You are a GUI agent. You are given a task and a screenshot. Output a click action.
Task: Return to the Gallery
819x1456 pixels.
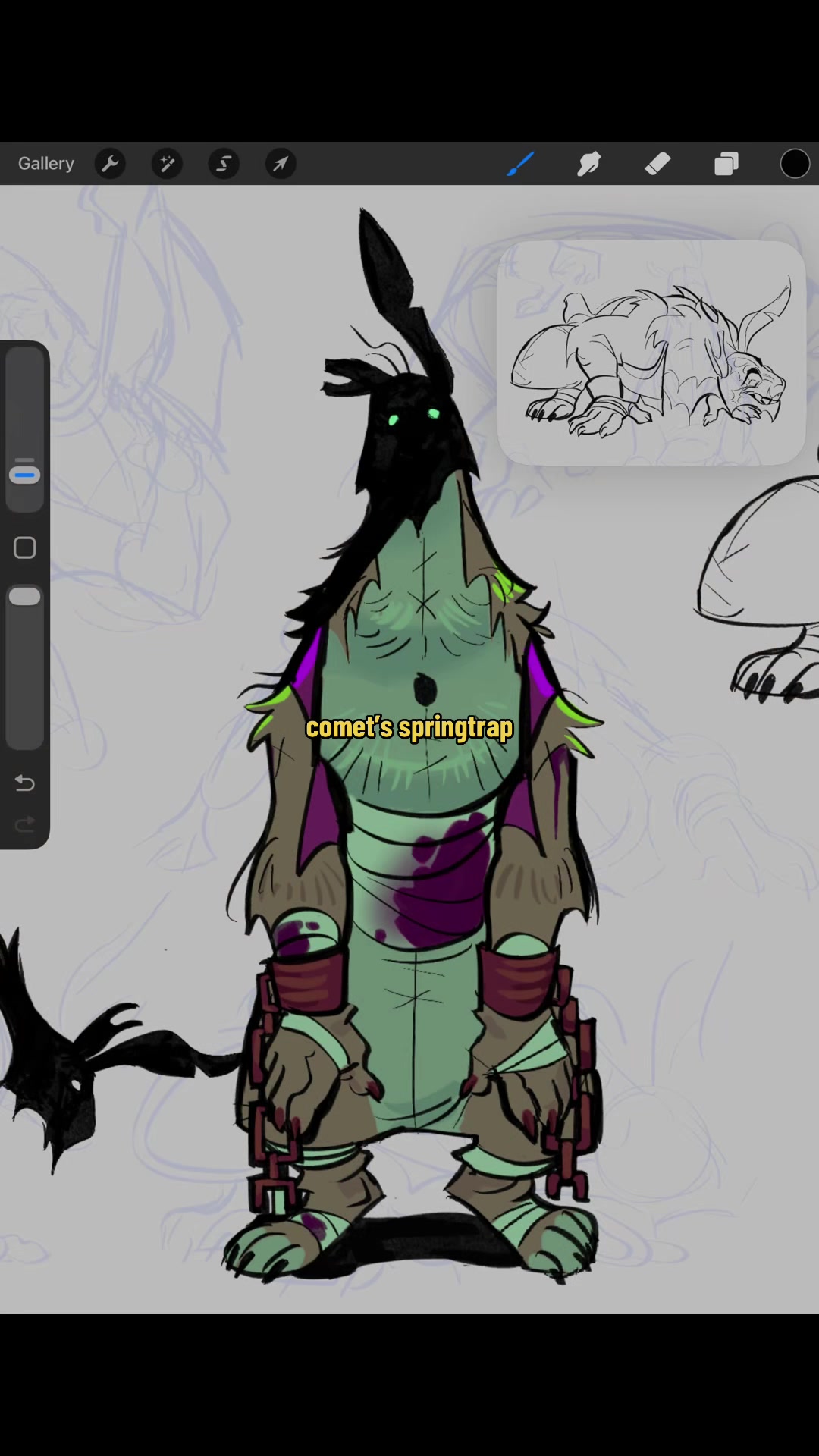coord(46,164)
